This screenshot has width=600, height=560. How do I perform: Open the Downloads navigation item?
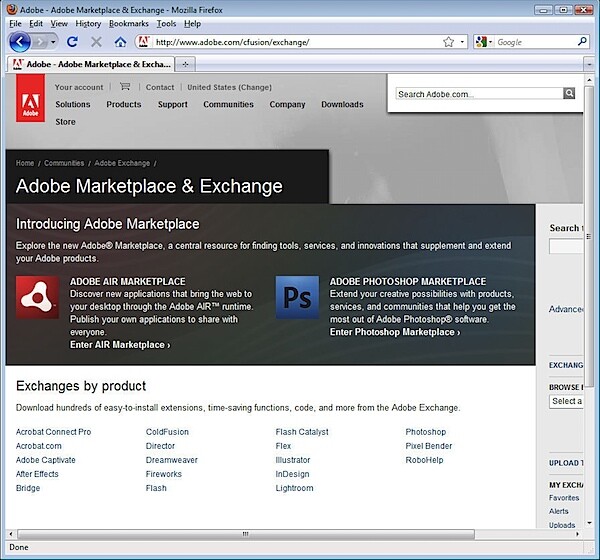342,104
